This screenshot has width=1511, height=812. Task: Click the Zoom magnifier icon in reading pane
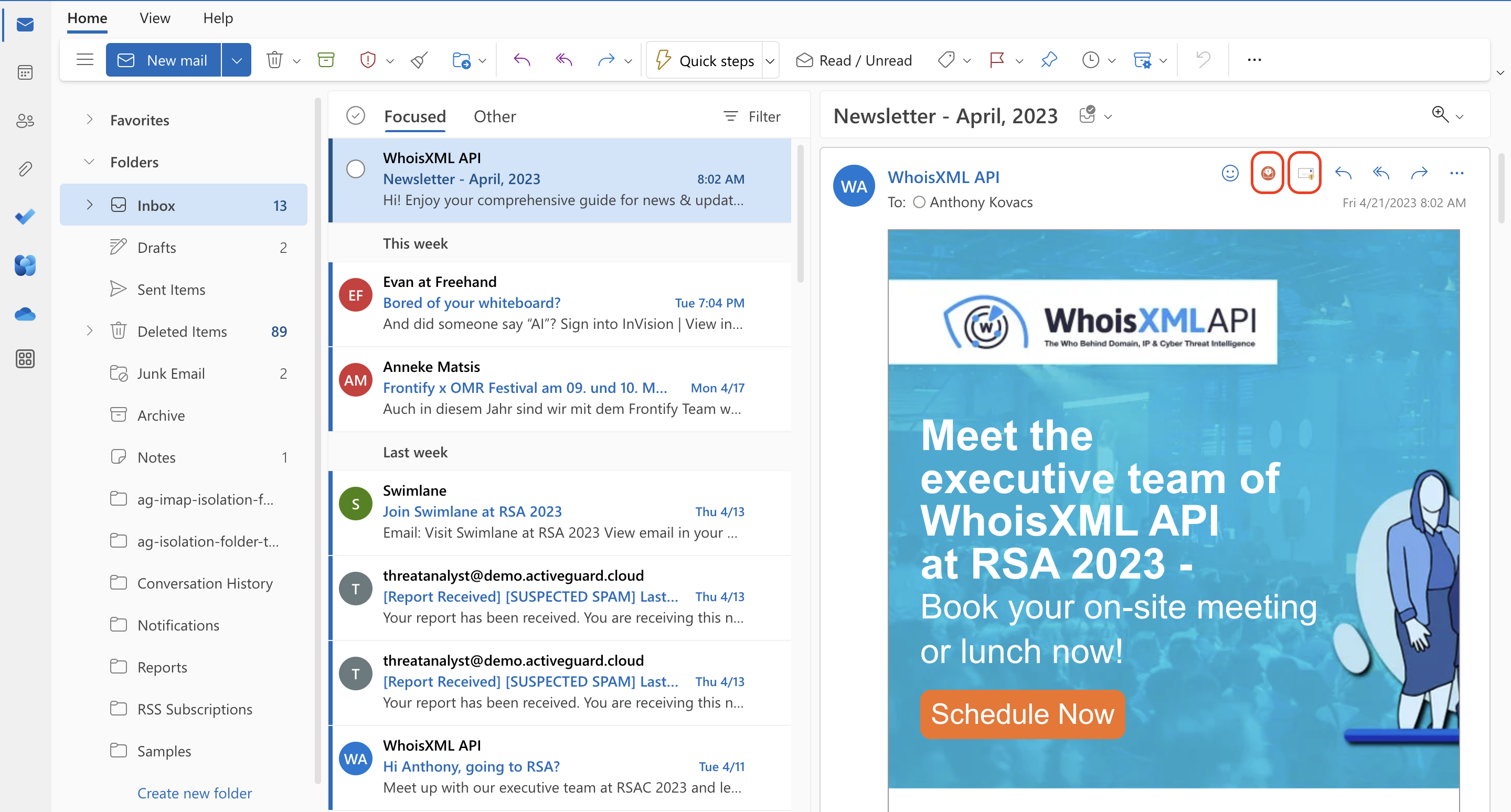1440,114
